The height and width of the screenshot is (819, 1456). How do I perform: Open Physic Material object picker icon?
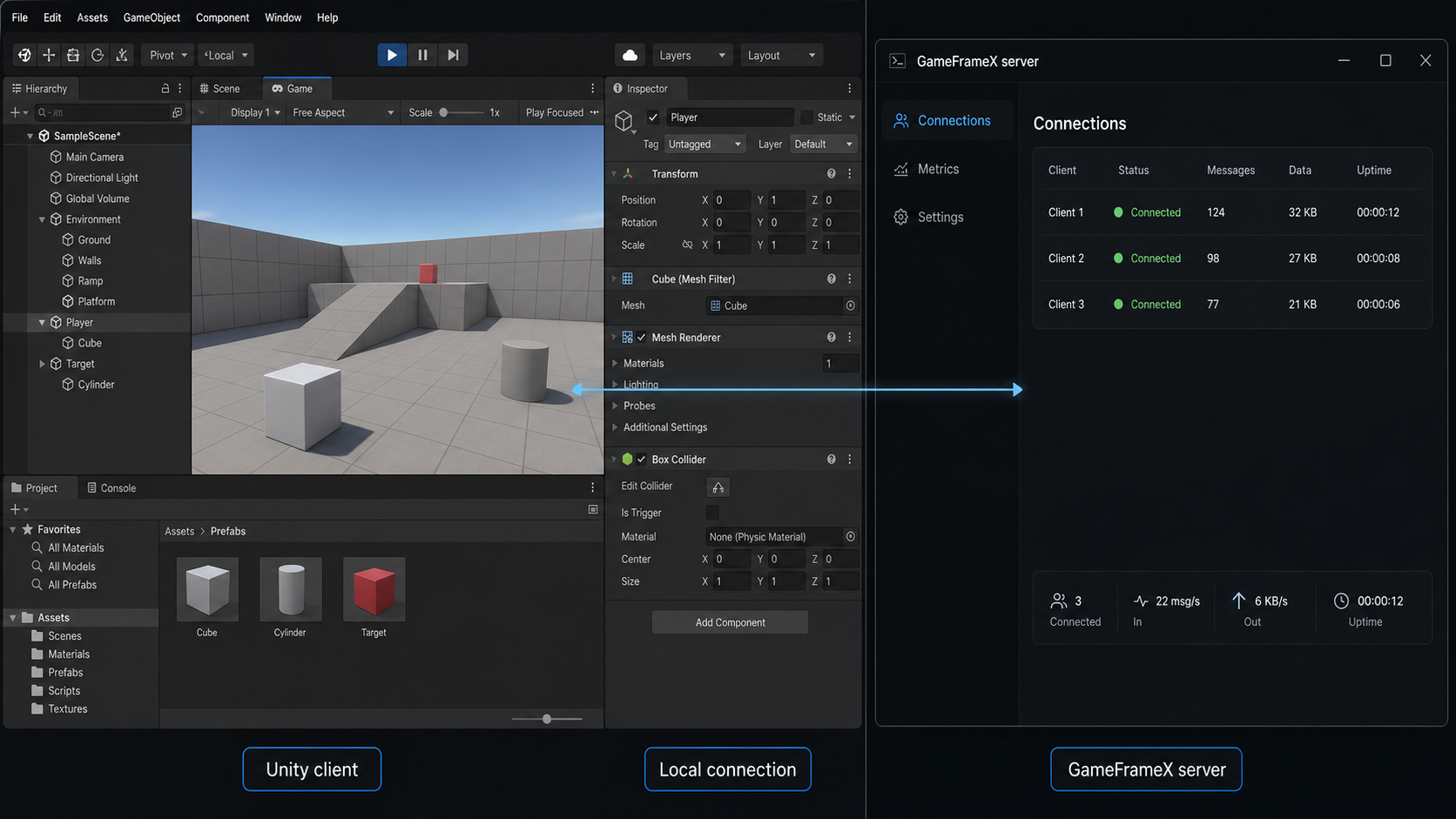851,537
